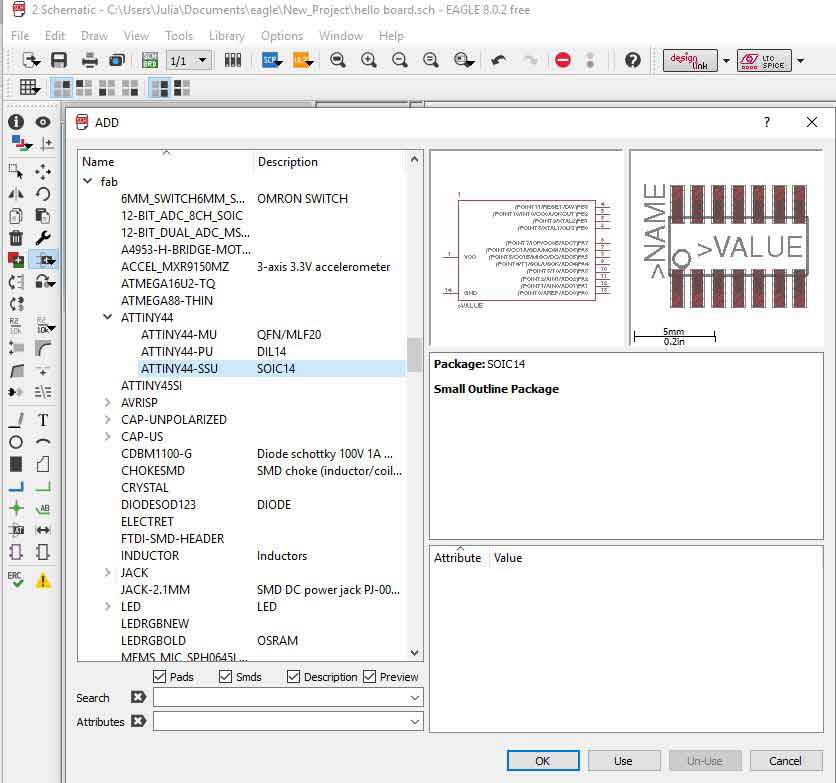Select the Show eye tool icon

click(x=43, y=122)
